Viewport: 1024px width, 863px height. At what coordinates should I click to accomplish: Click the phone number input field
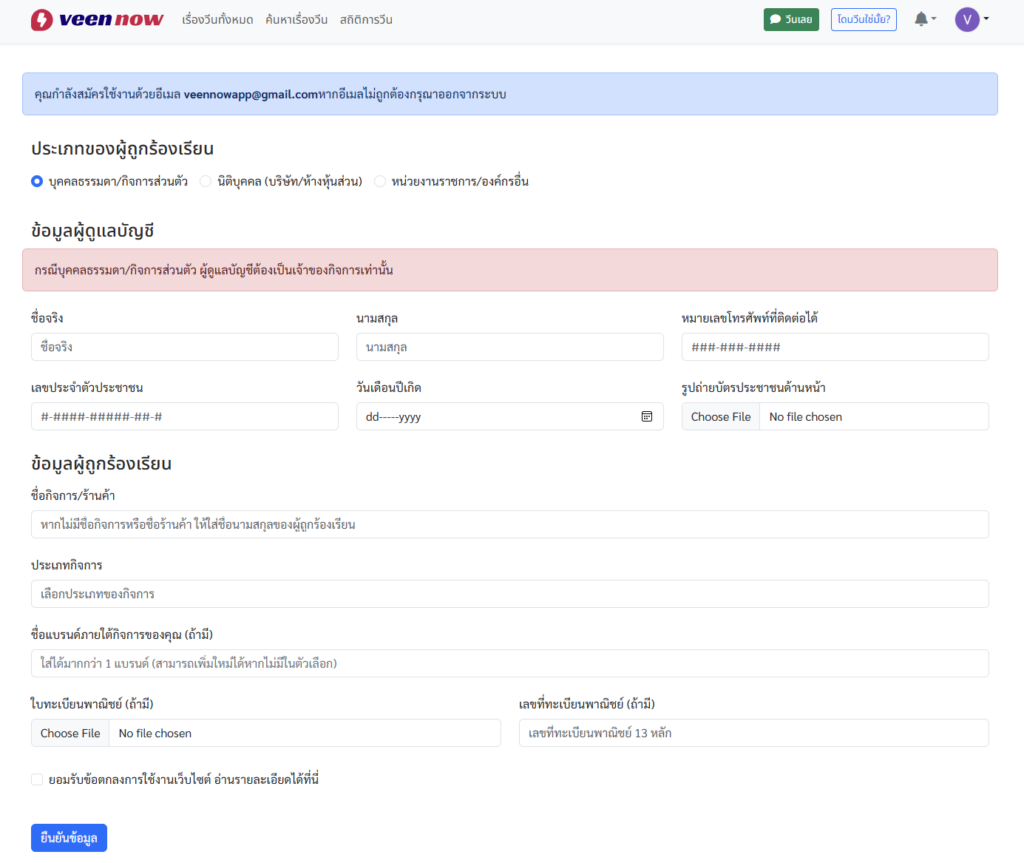[834, 347]
